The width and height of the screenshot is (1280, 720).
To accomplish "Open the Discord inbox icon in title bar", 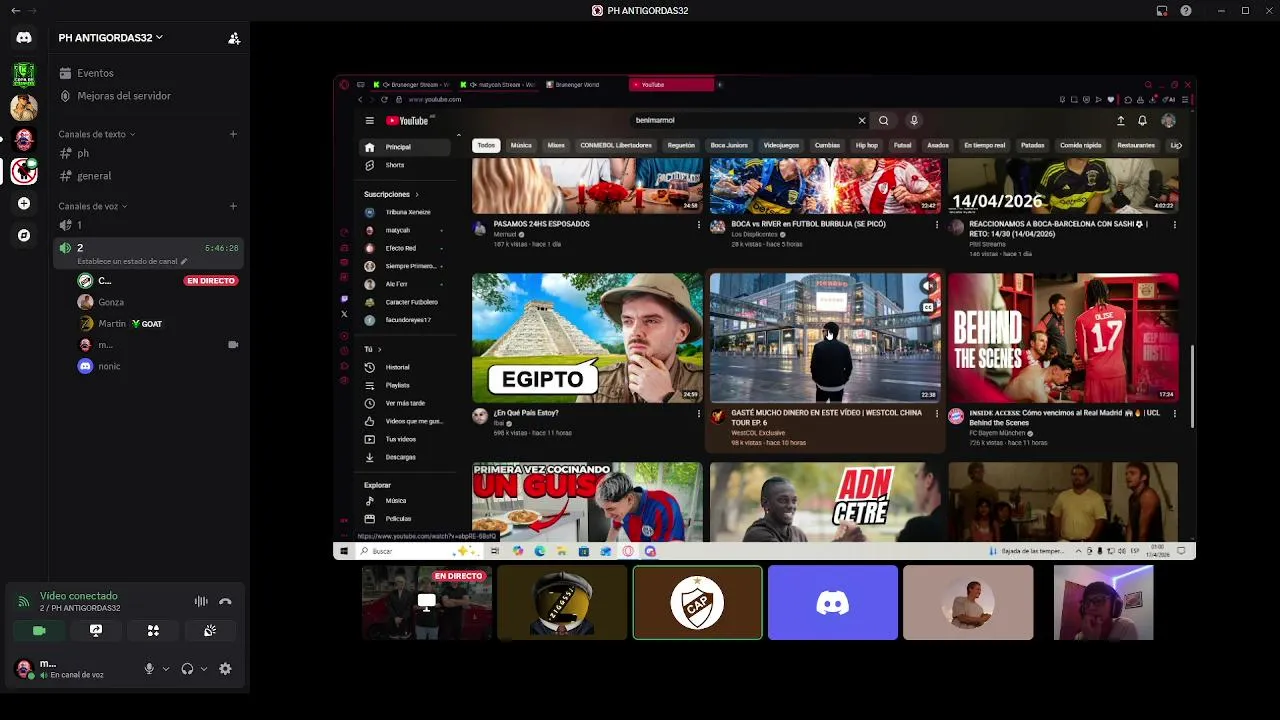I will 1161,10.
